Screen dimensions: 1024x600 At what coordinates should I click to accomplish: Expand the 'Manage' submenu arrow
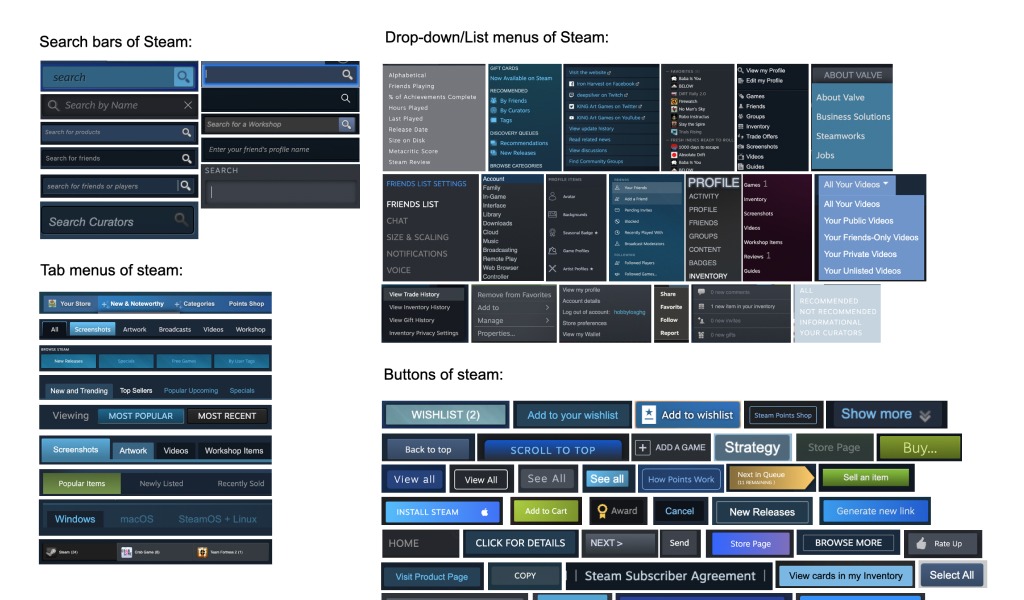click(x=547, y=321)
